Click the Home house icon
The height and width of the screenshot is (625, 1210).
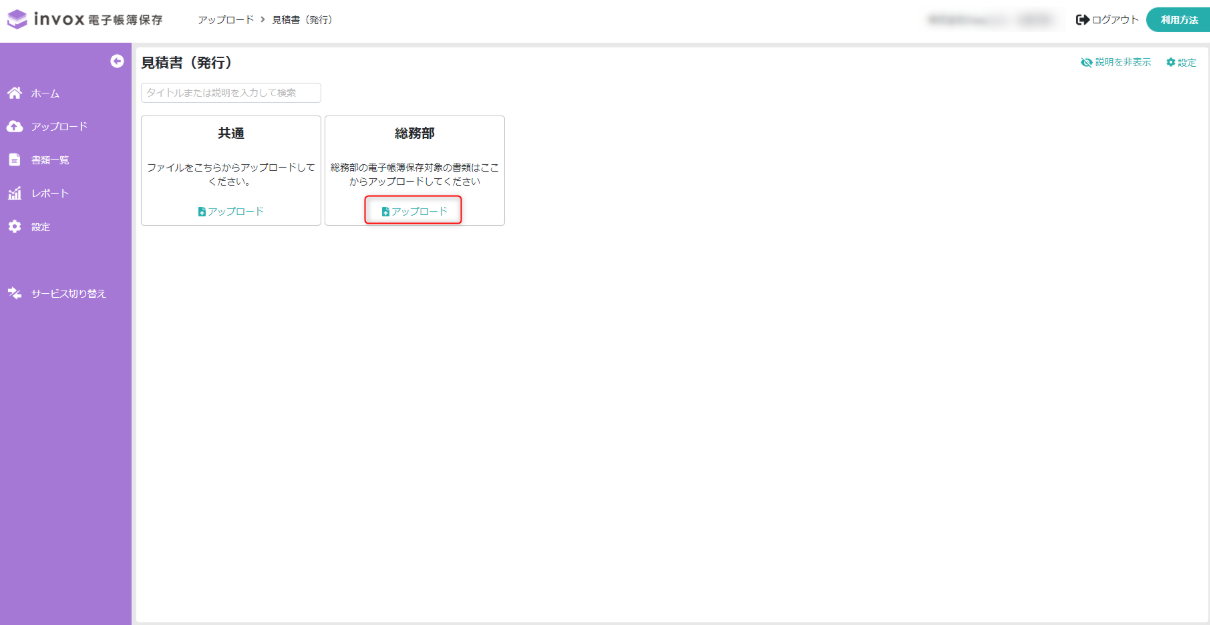[x=14, y=93]
